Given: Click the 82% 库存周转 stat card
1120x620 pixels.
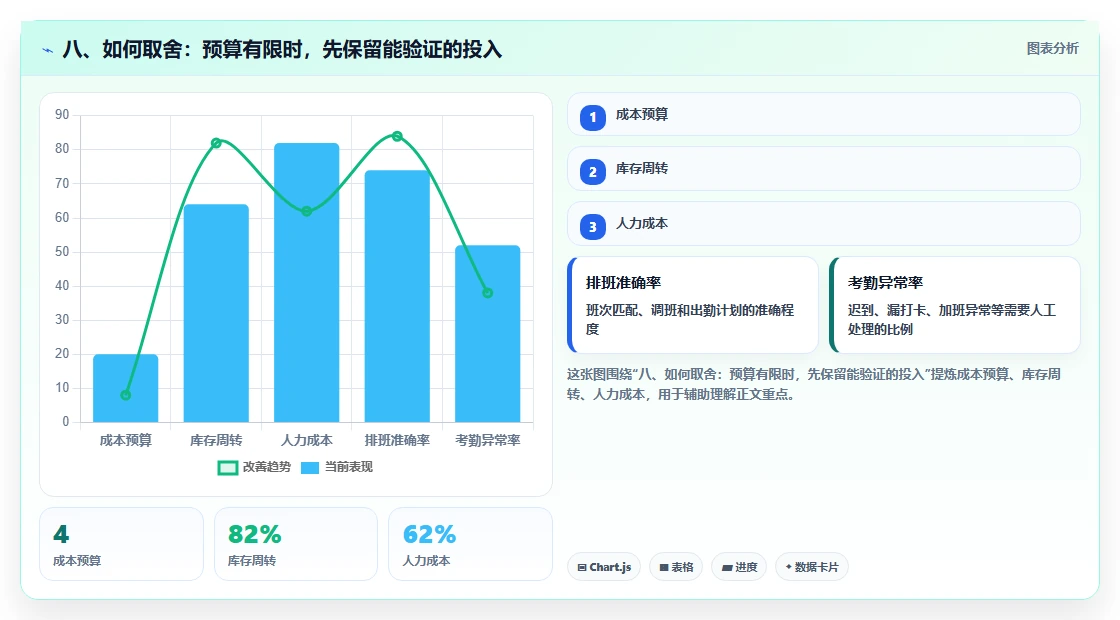Looking at the screenshot, I should point(296,544).
